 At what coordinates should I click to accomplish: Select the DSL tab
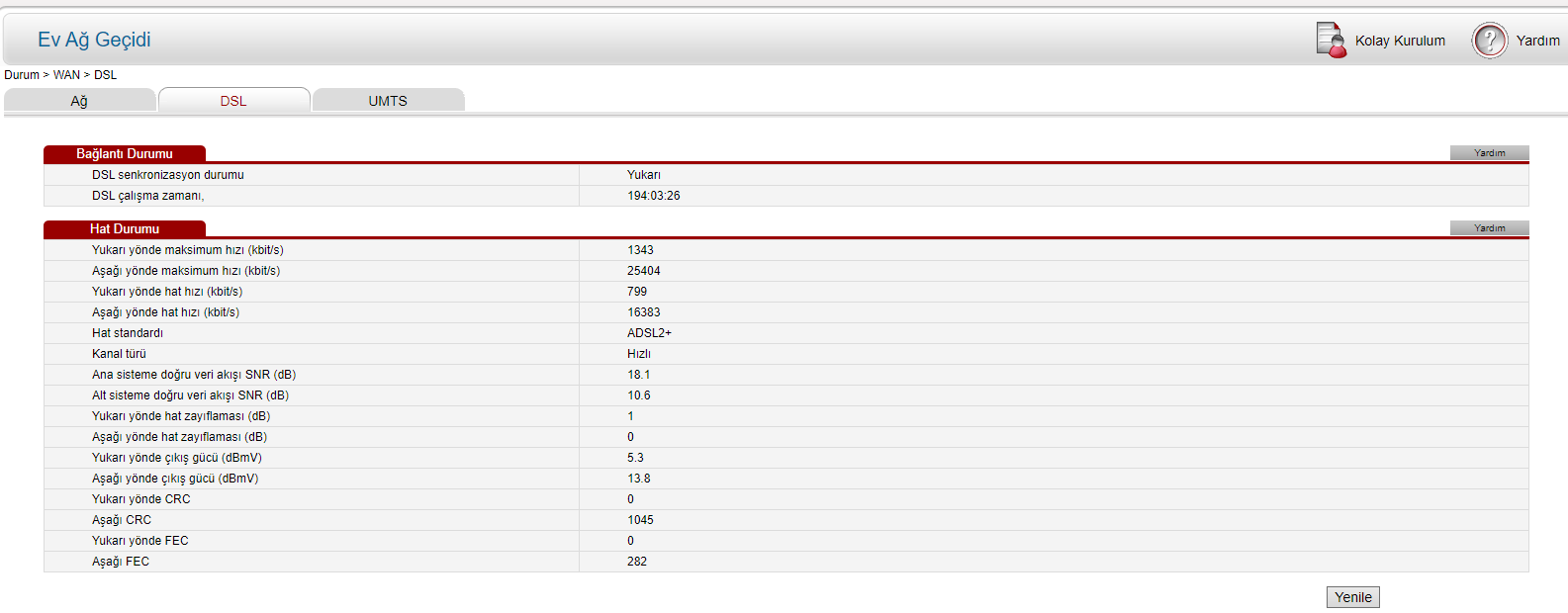click(233, 101)
